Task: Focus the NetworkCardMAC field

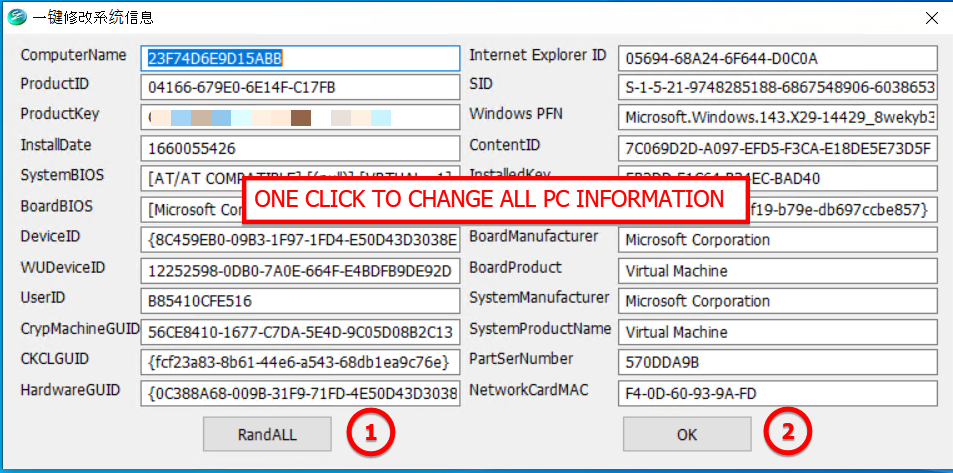Action: click(777, 392)
